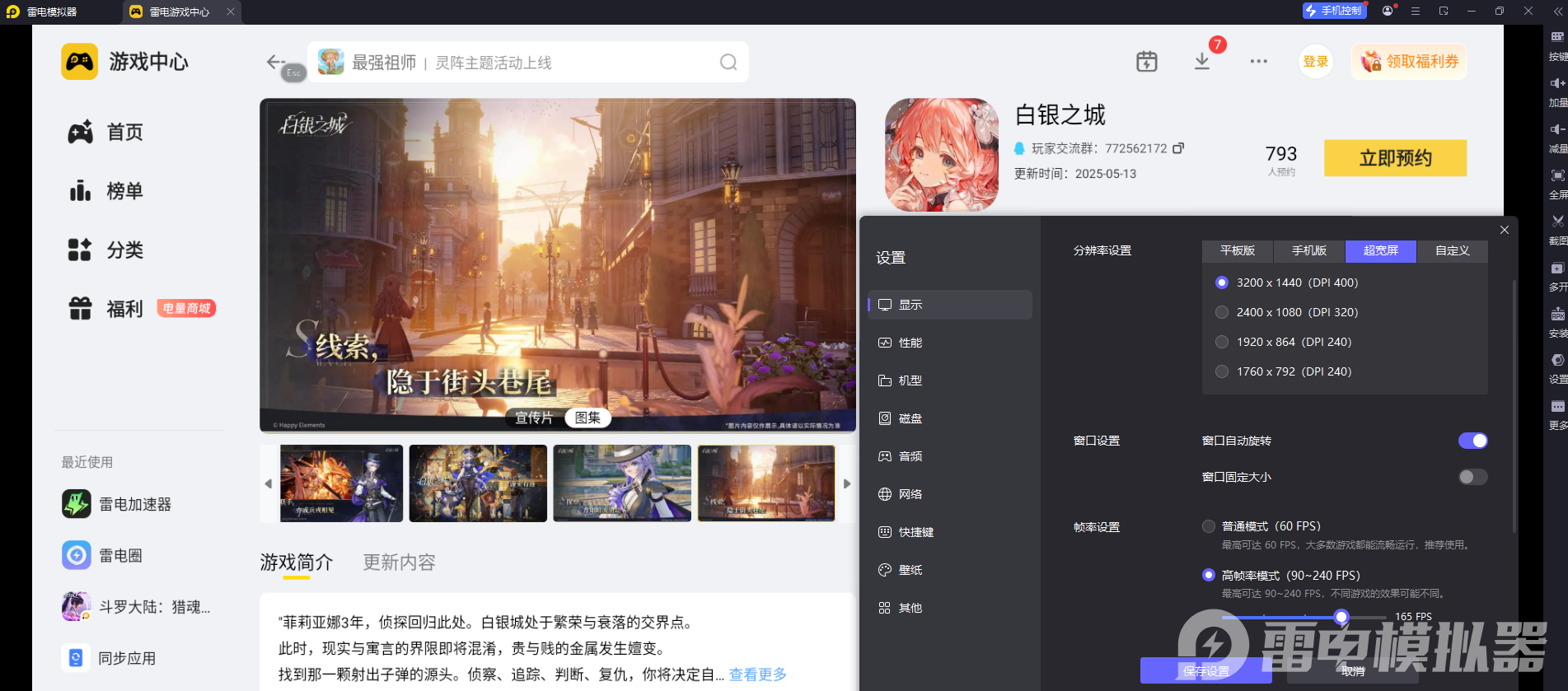Viewport: 1568px width, 691px height.
Task: Open the user account icon in the title bar
Action: tap(1388, 11)
